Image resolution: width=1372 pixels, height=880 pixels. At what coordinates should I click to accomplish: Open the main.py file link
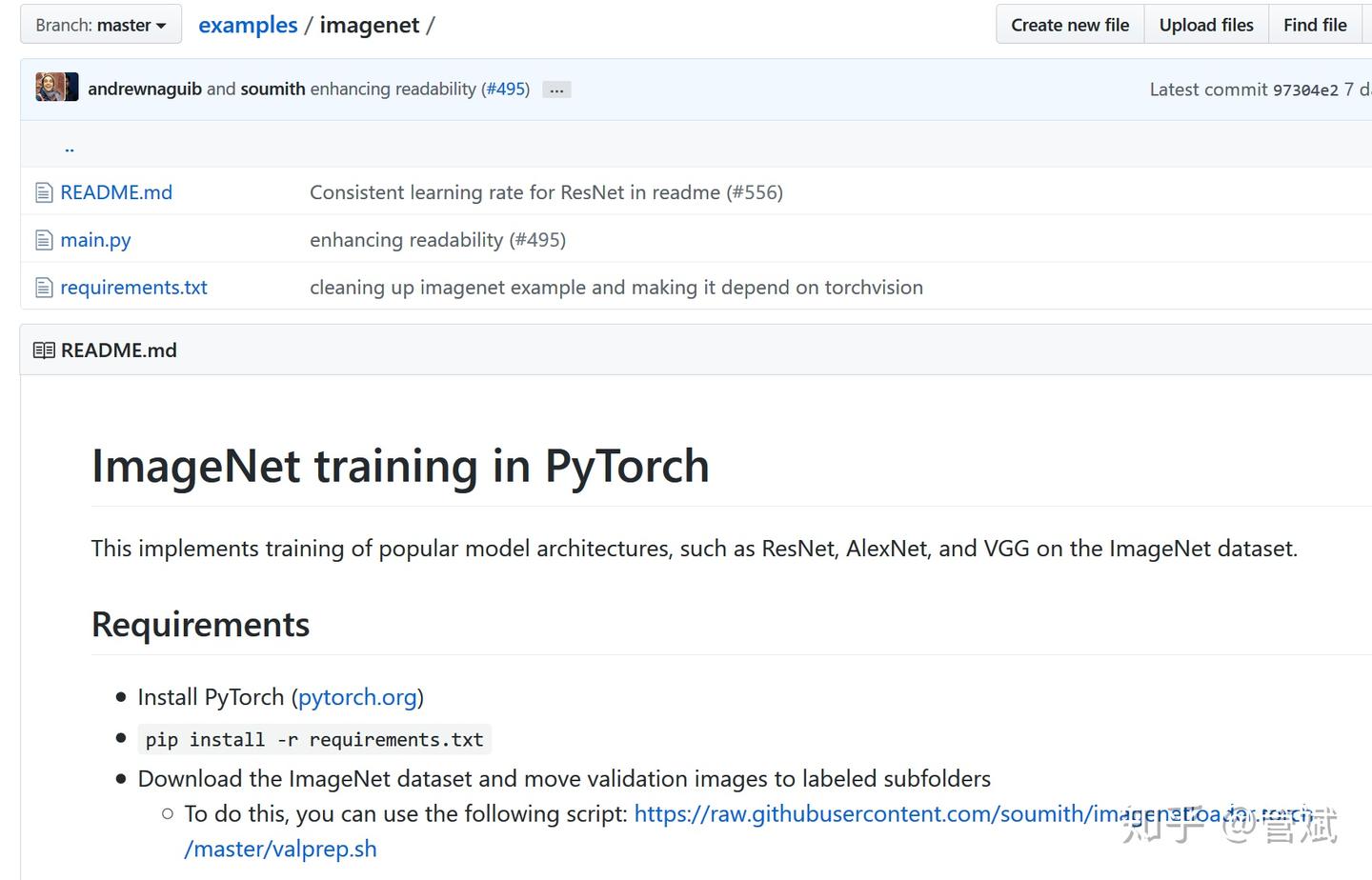point(95,239)
